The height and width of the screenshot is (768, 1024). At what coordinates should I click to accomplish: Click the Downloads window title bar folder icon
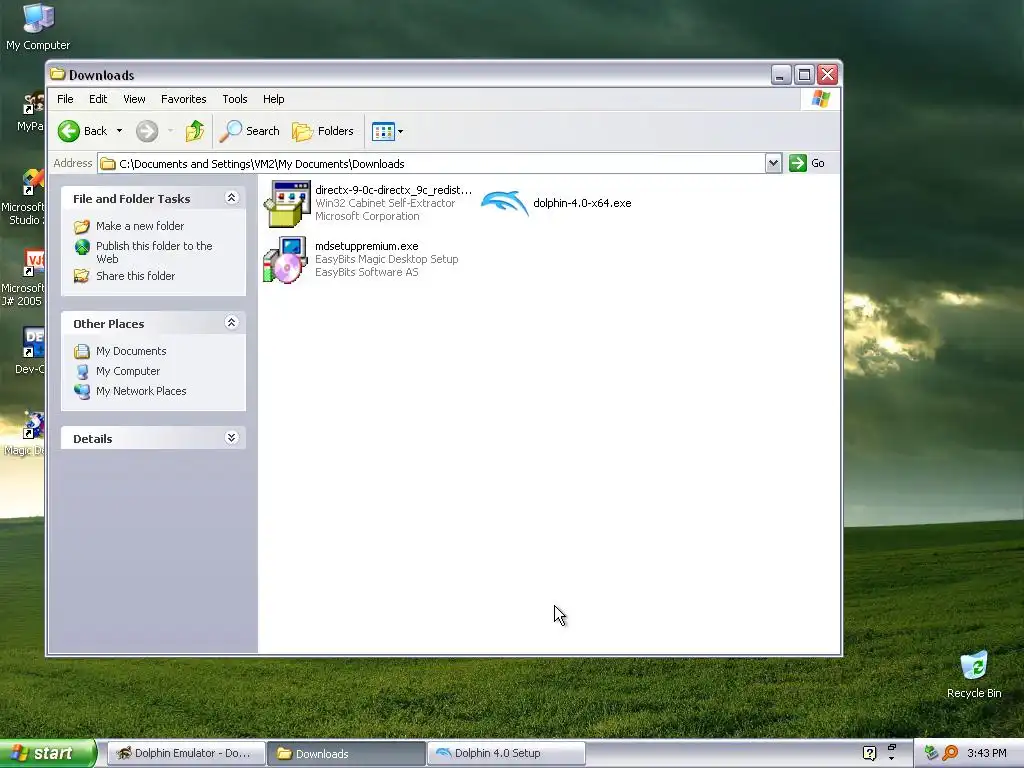point(58,74)
